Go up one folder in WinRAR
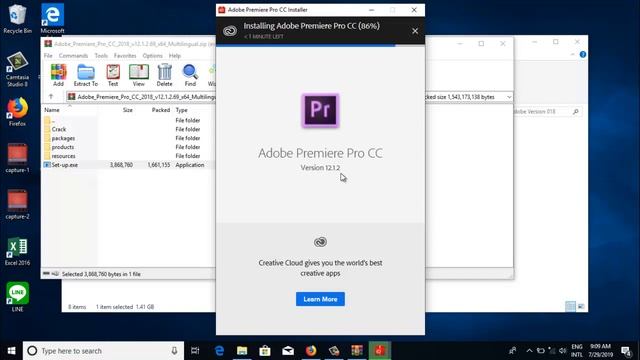 click(x=51, y=97)
